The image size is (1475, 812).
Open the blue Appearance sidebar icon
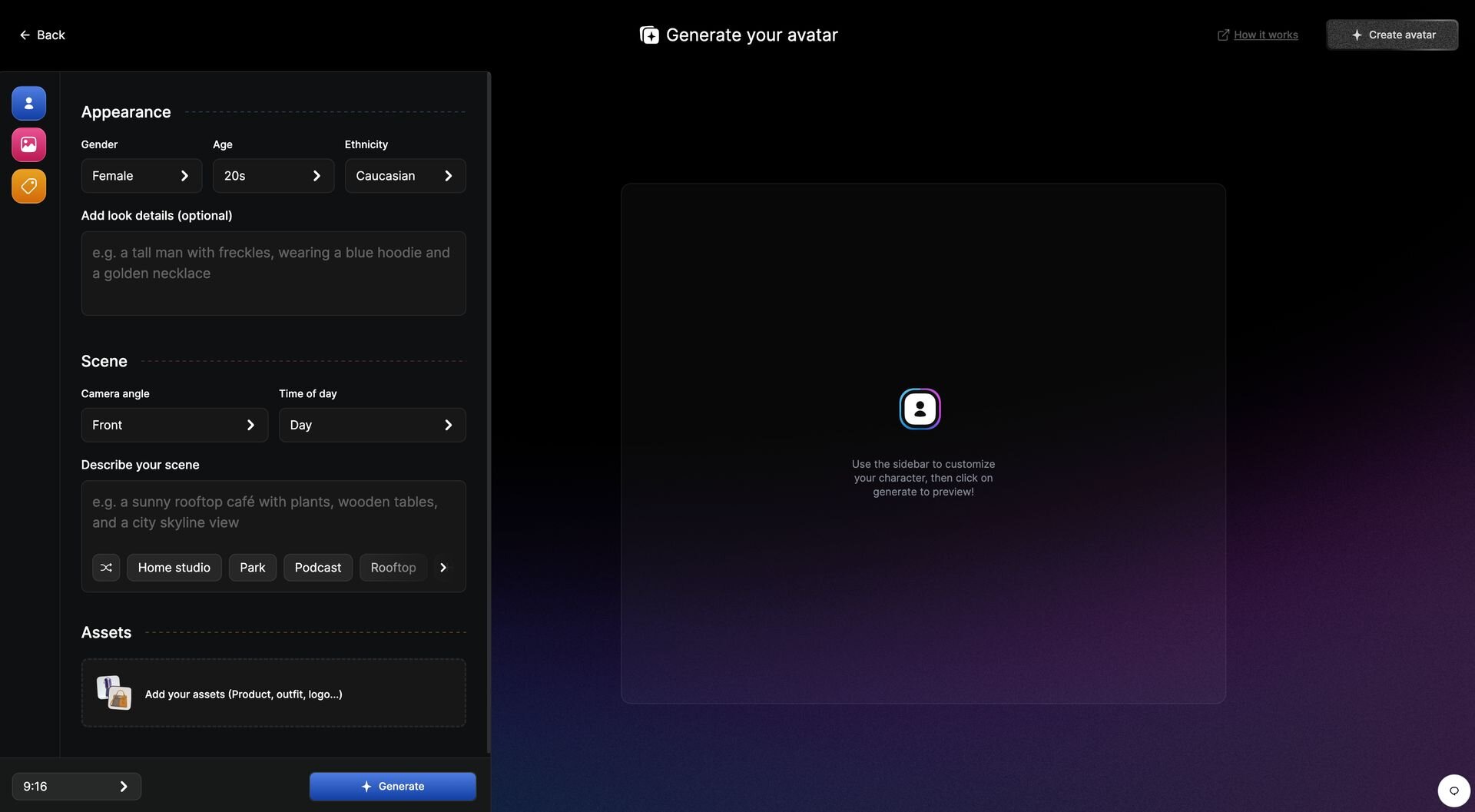pos(28,103)
